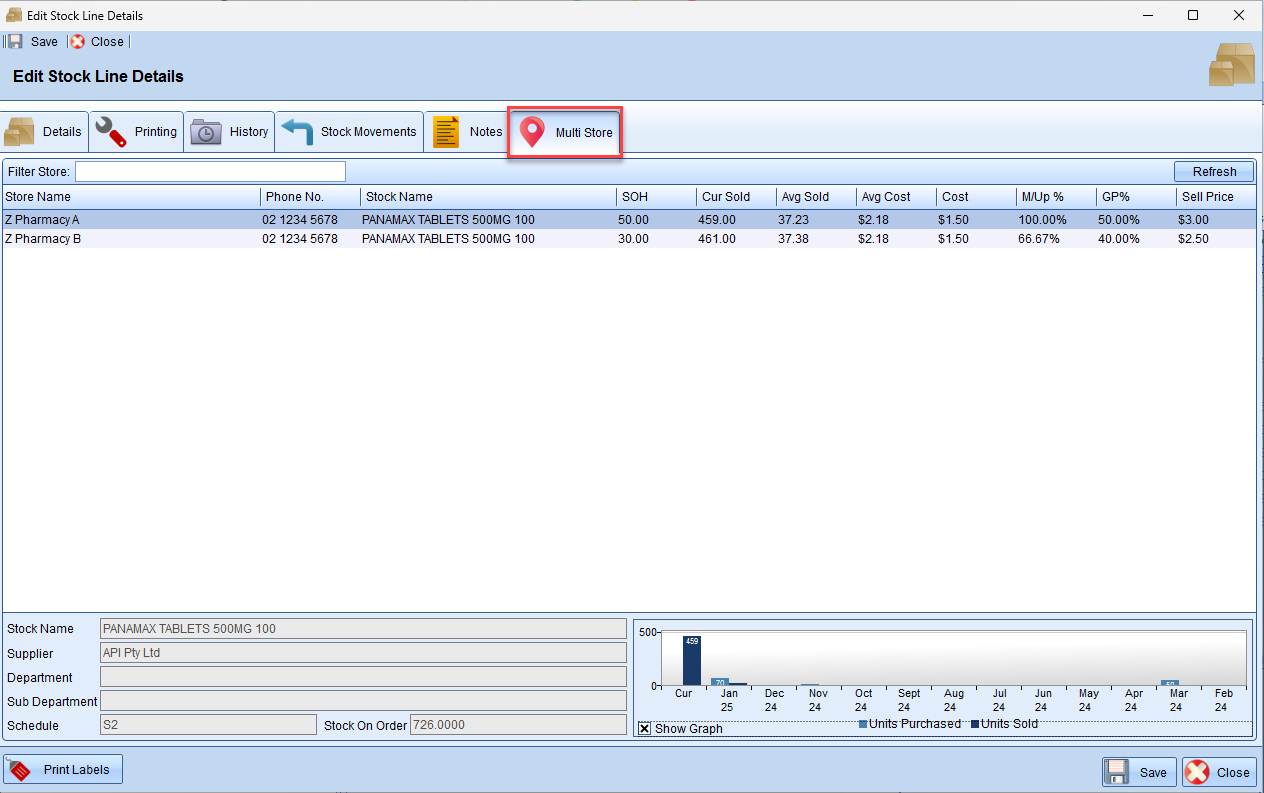Image resolution: width=1264 pixels, height=793 pixels.
Task: Switch to the Stock Movements tab
Action: [x=349, y=132]
